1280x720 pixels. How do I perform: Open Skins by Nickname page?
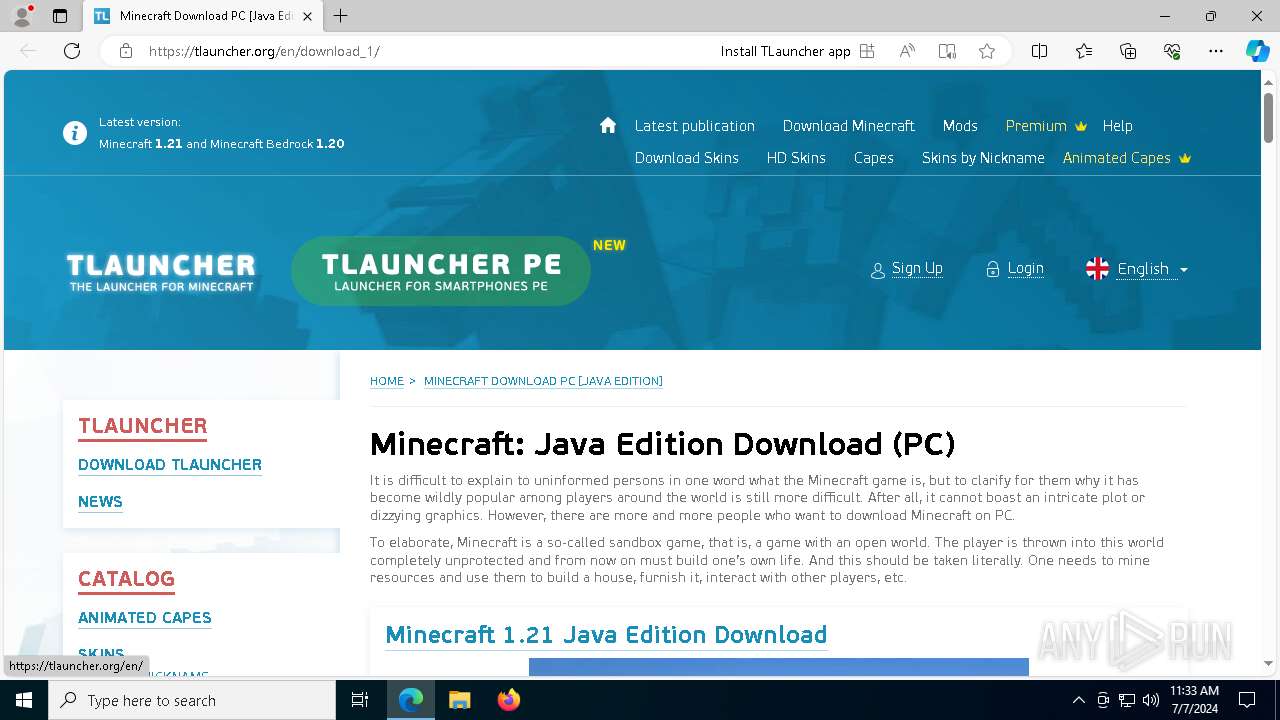click(983, 158)
